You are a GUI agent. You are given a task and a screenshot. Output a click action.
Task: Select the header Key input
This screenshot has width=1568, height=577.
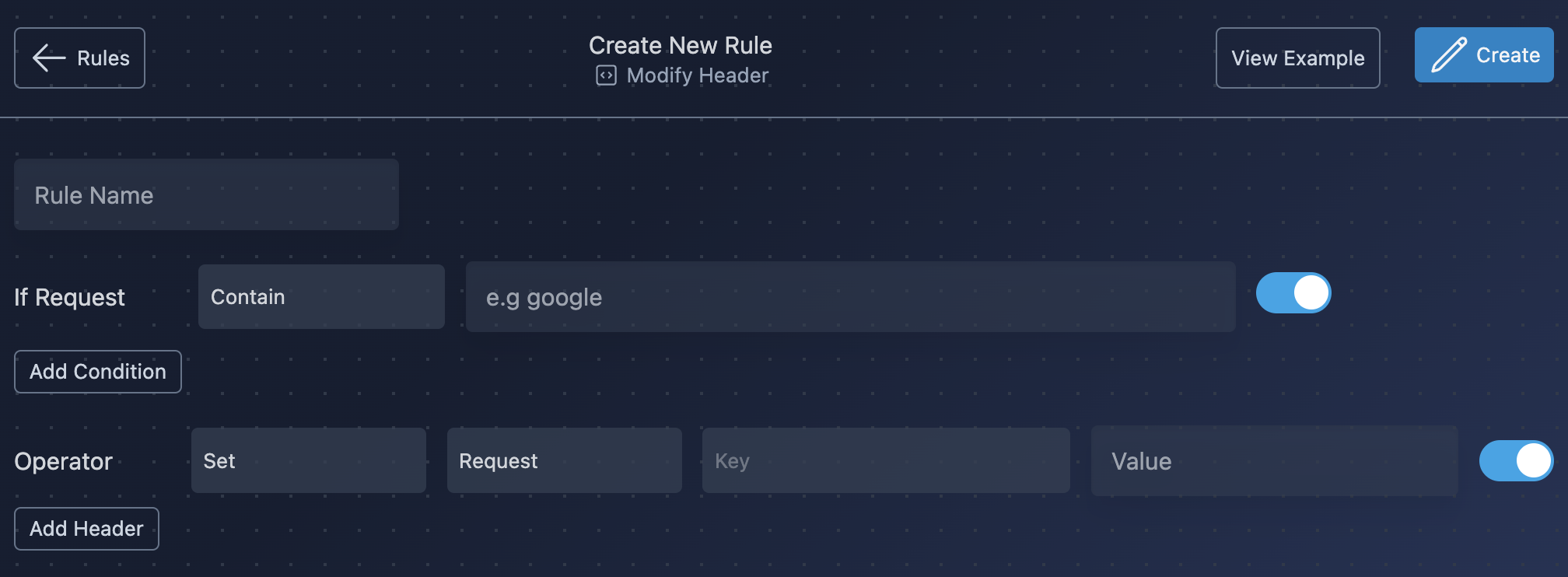886,460
